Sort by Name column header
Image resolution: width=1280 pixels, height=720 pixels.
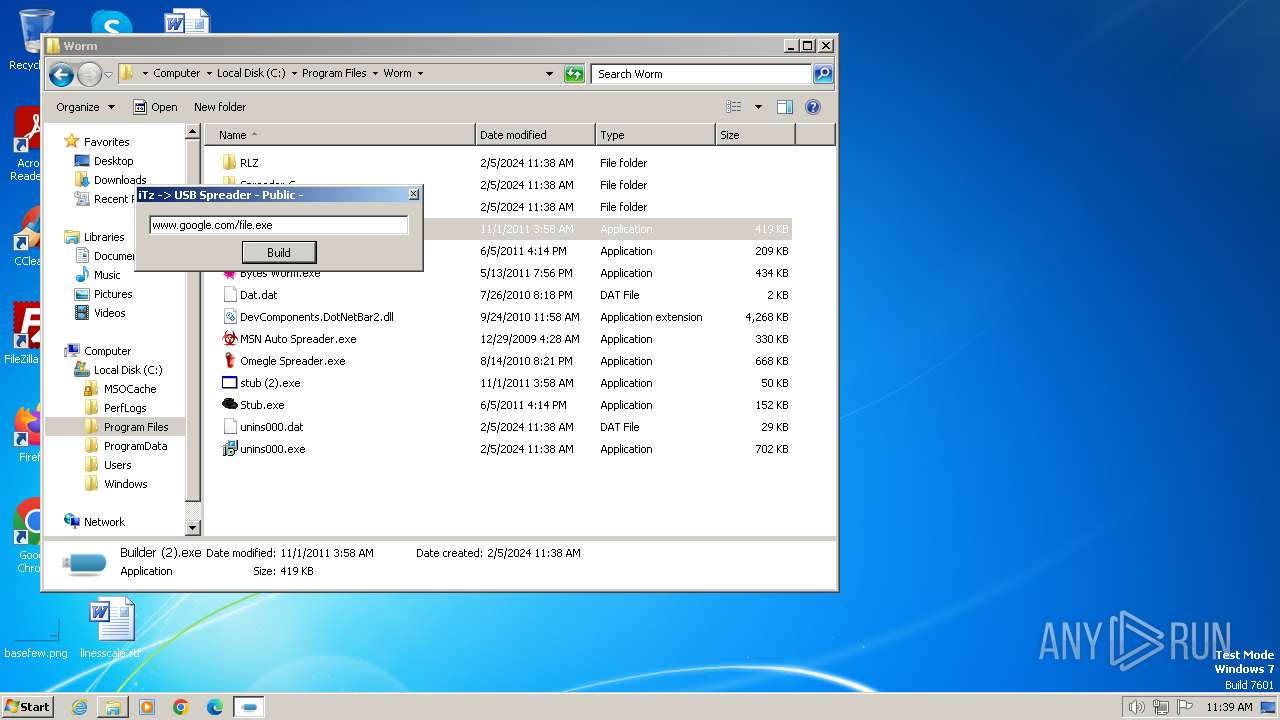point(340,135)
